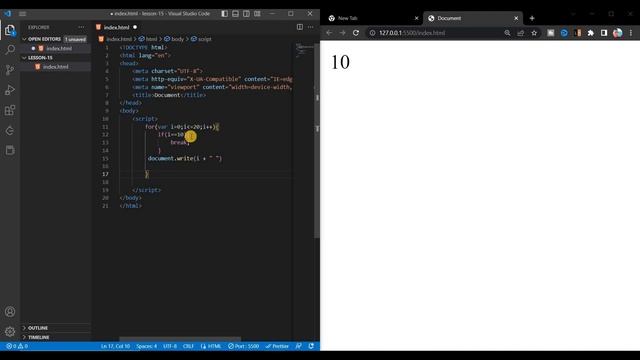Click the editor horizontal scrollbar
This screenshot has height=360, width=640.
tap(180, 339)
